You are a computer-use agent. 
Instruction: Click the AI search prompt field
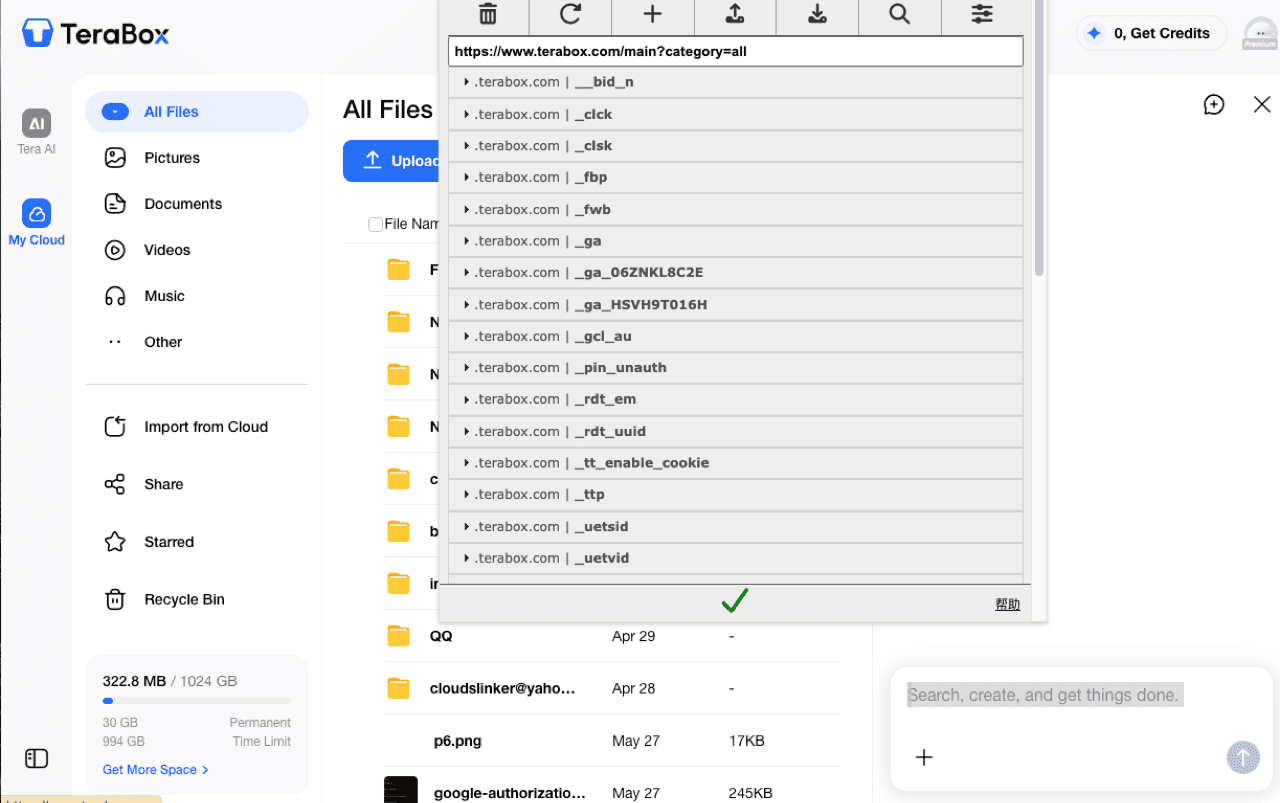pos(1045,695)
